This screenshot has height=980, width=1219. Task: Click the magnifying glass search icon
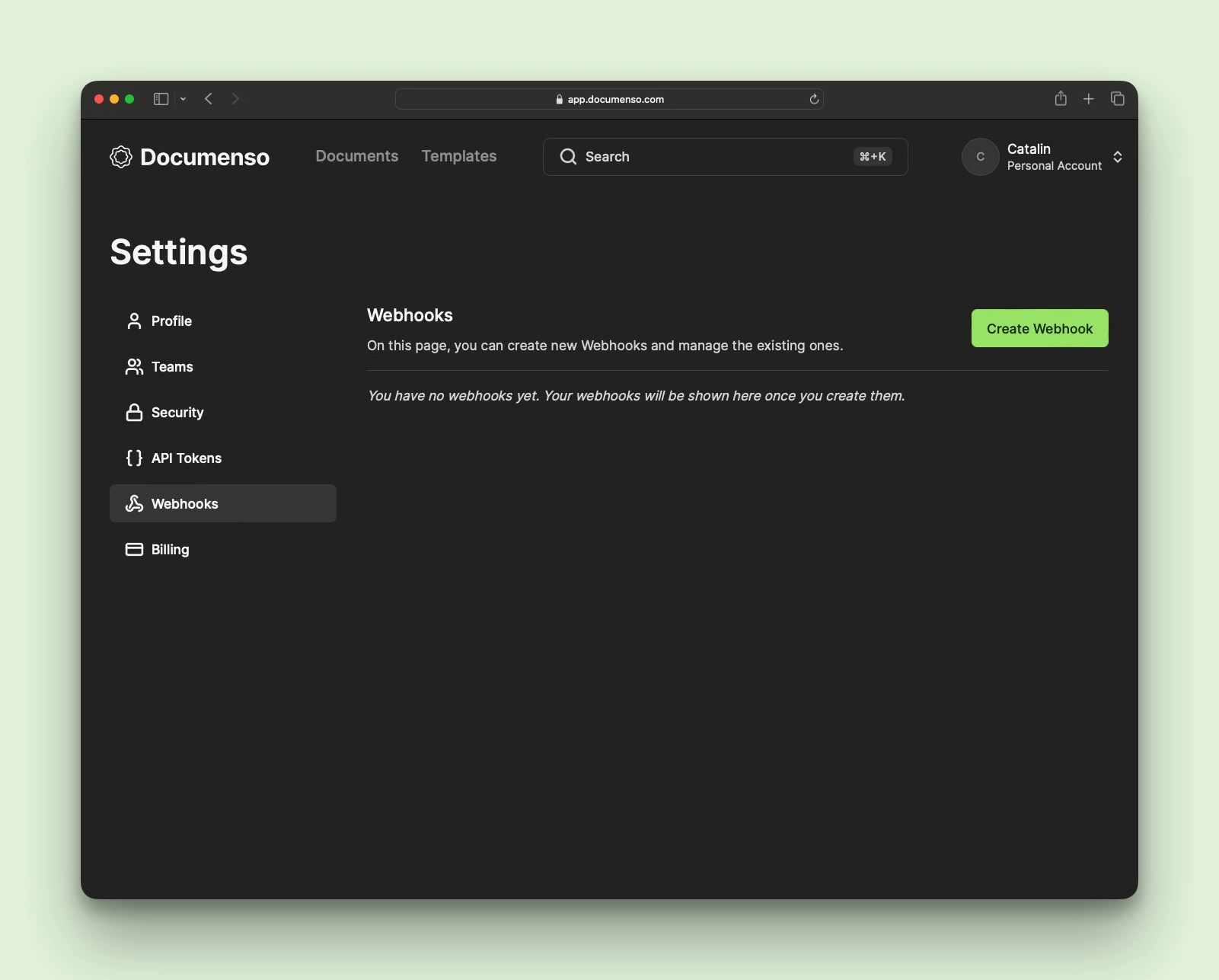tap(568, 157)
